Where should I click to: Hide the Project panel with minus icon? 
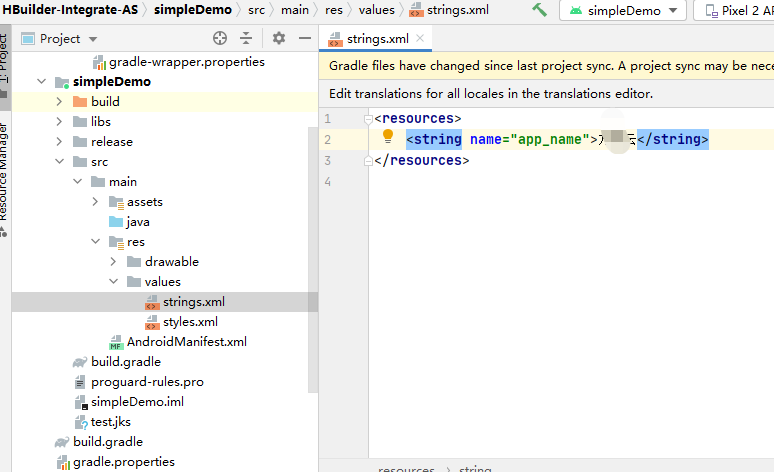(305, 38)
